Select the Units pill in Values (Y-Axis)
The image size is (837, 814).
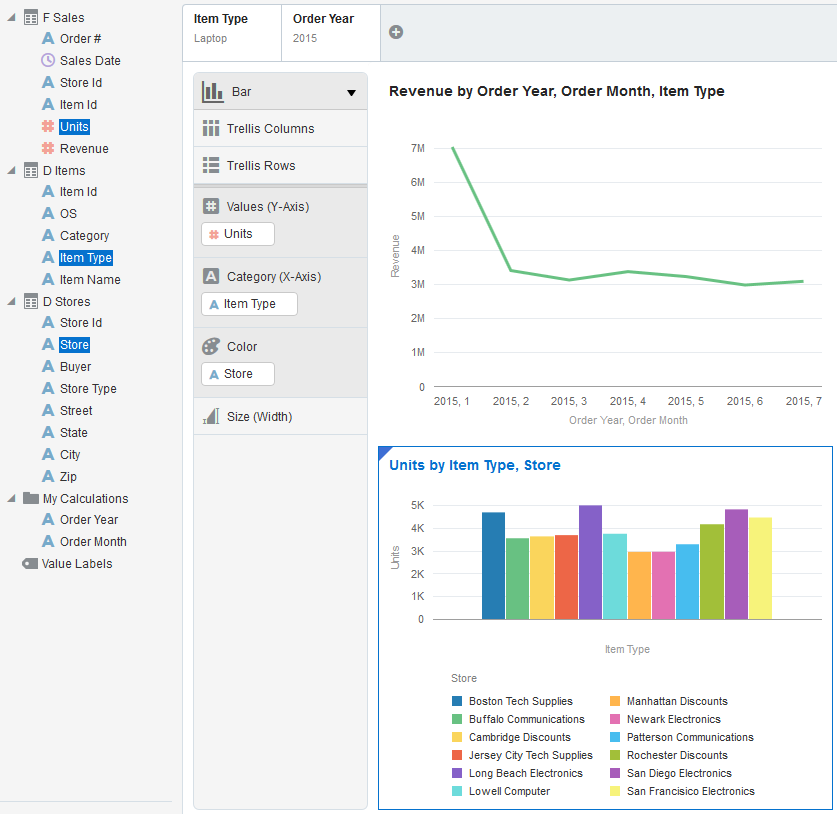pyautogui.click(x=238, y=234)
